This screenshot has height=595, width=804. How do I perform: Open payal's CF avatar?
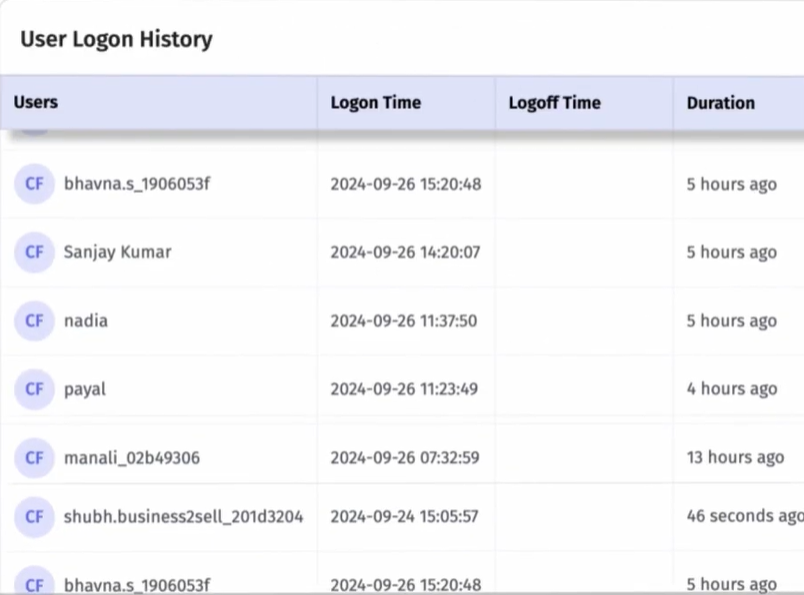(x=33, y=389)
